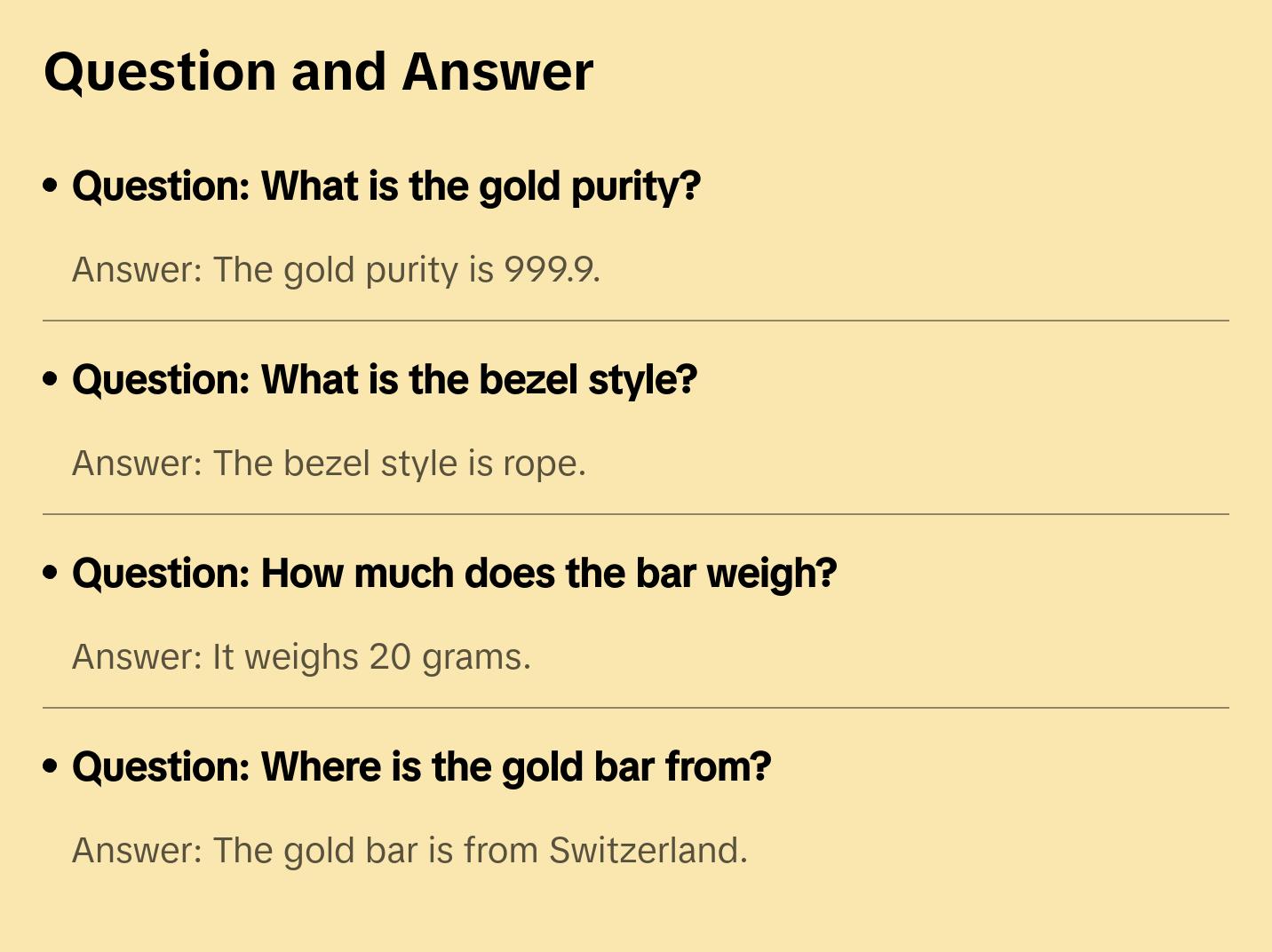Click the answer line about the bar's origin
The height and width of the screenshot is (952, 1272).
pyautogui.click(x=409, y=851)
